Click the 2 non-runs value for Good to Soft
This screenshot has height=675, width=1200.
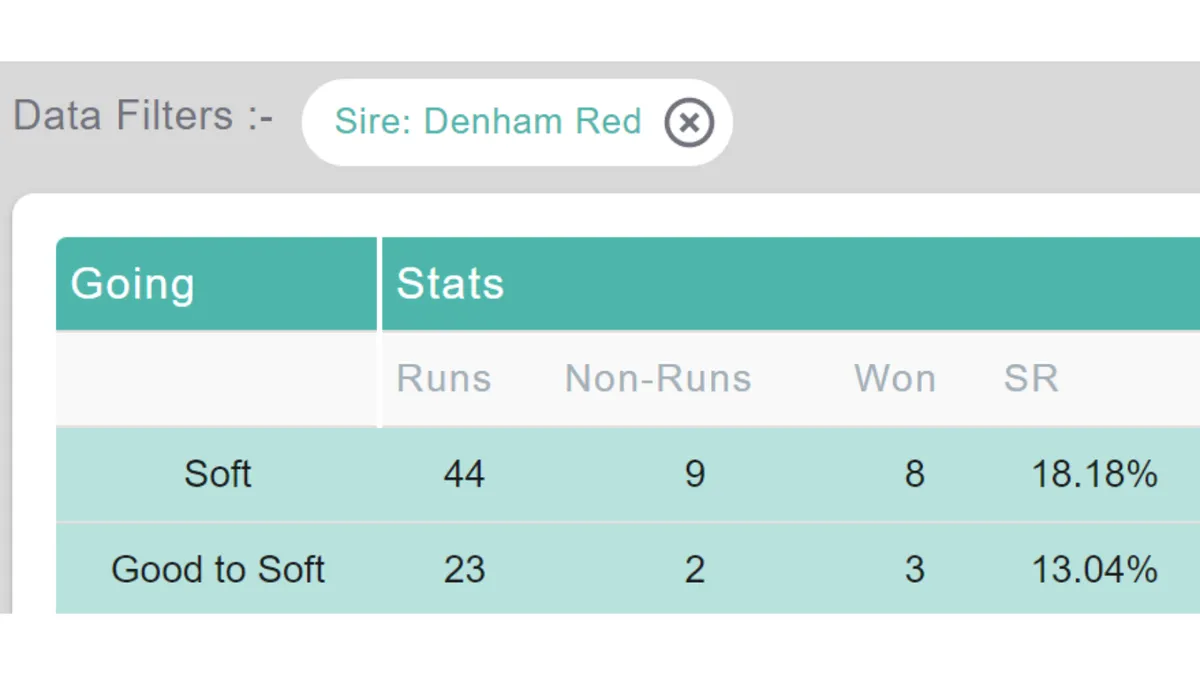pos(695,569)
